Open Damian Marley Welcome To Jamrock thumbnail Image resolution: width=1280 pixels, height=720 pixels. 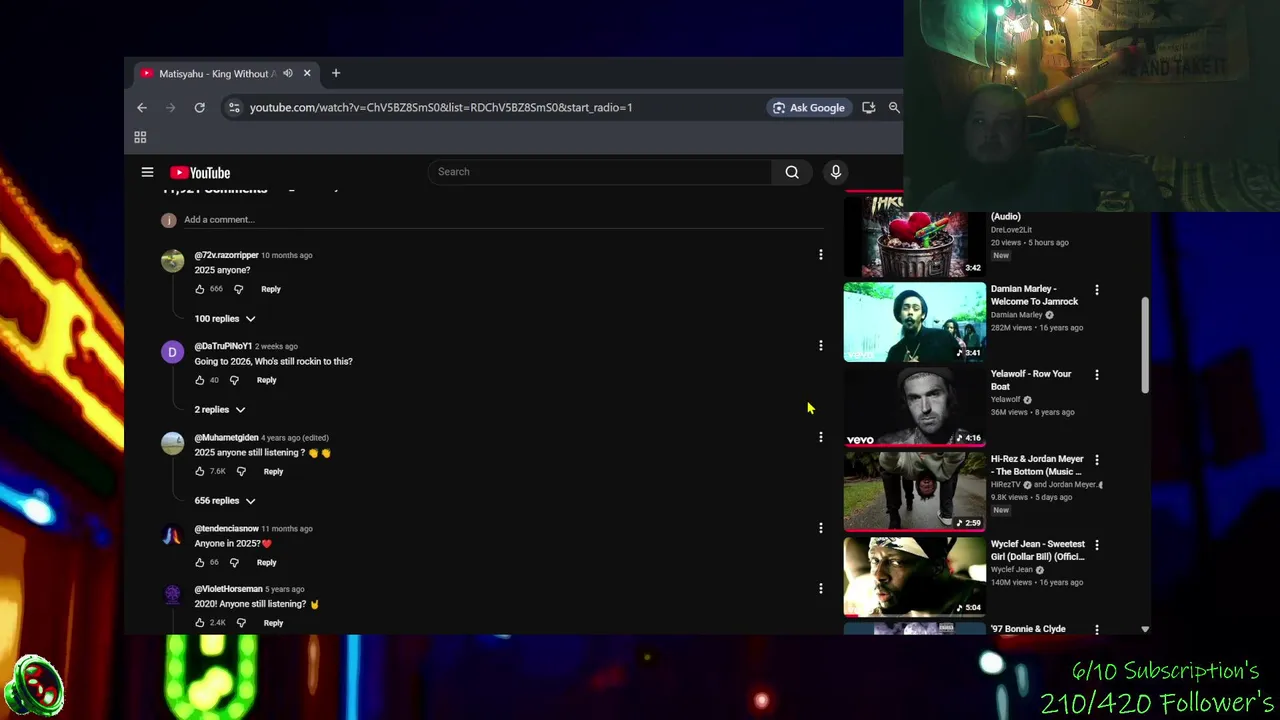[x=915, y=322]
